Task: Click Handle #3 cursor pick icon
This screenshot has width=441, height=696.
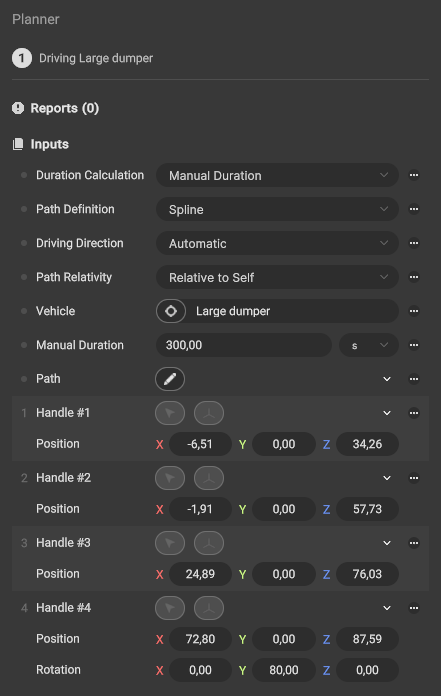Action: [170, 543]
